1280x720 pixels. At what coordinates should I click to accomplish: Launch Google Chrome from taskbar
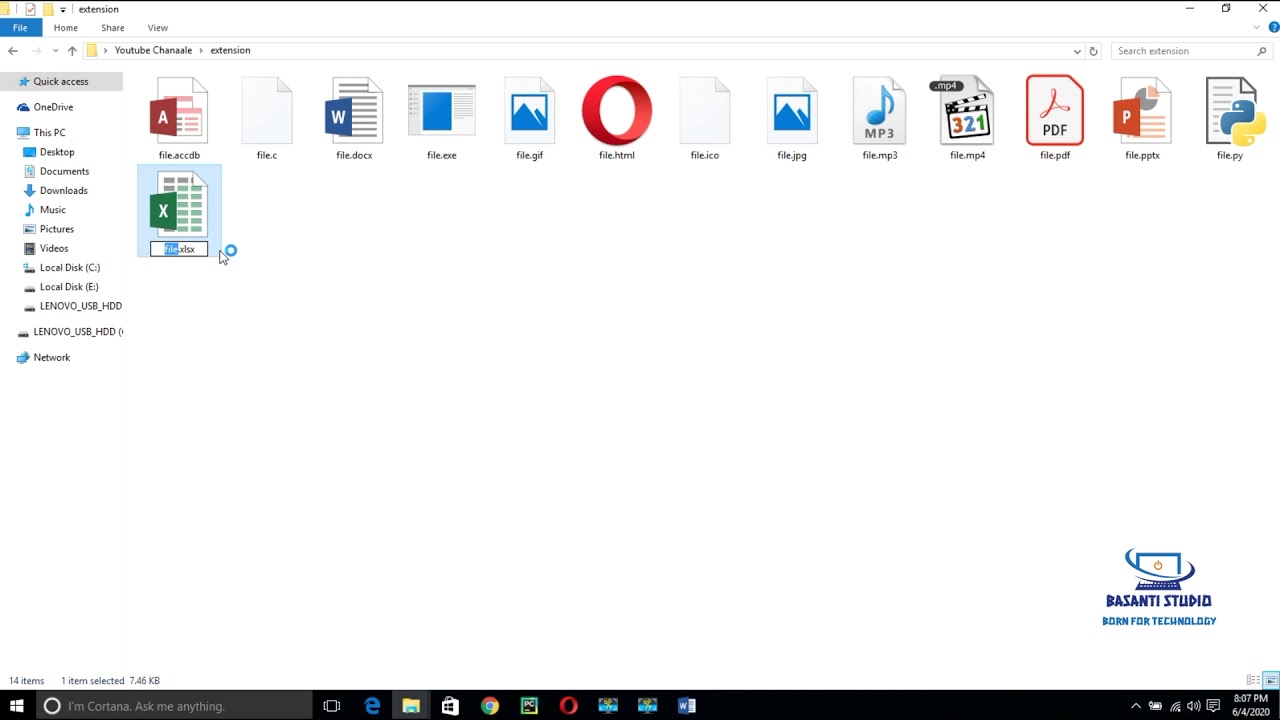tap(489, 706)
